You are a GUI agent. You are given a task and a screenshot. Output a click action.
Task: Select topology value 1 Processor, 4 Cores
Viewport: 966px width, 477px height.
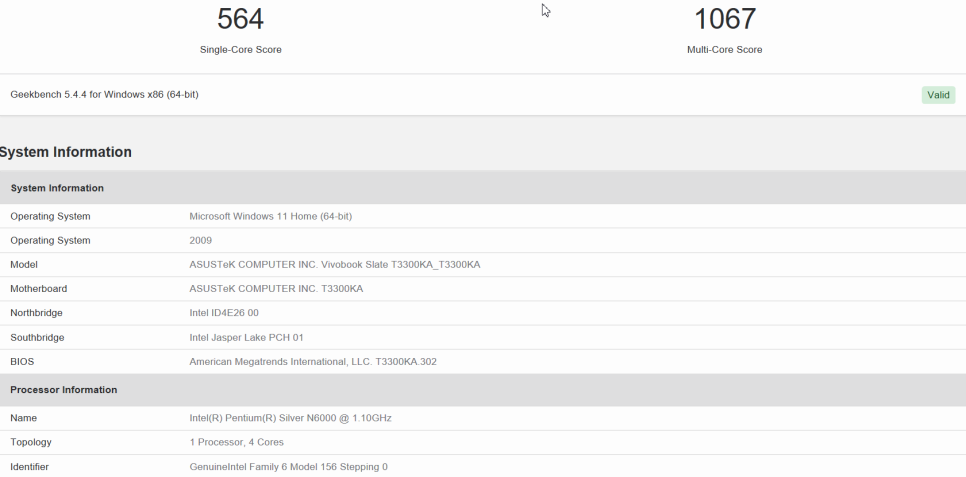click(x=237, y=442)
